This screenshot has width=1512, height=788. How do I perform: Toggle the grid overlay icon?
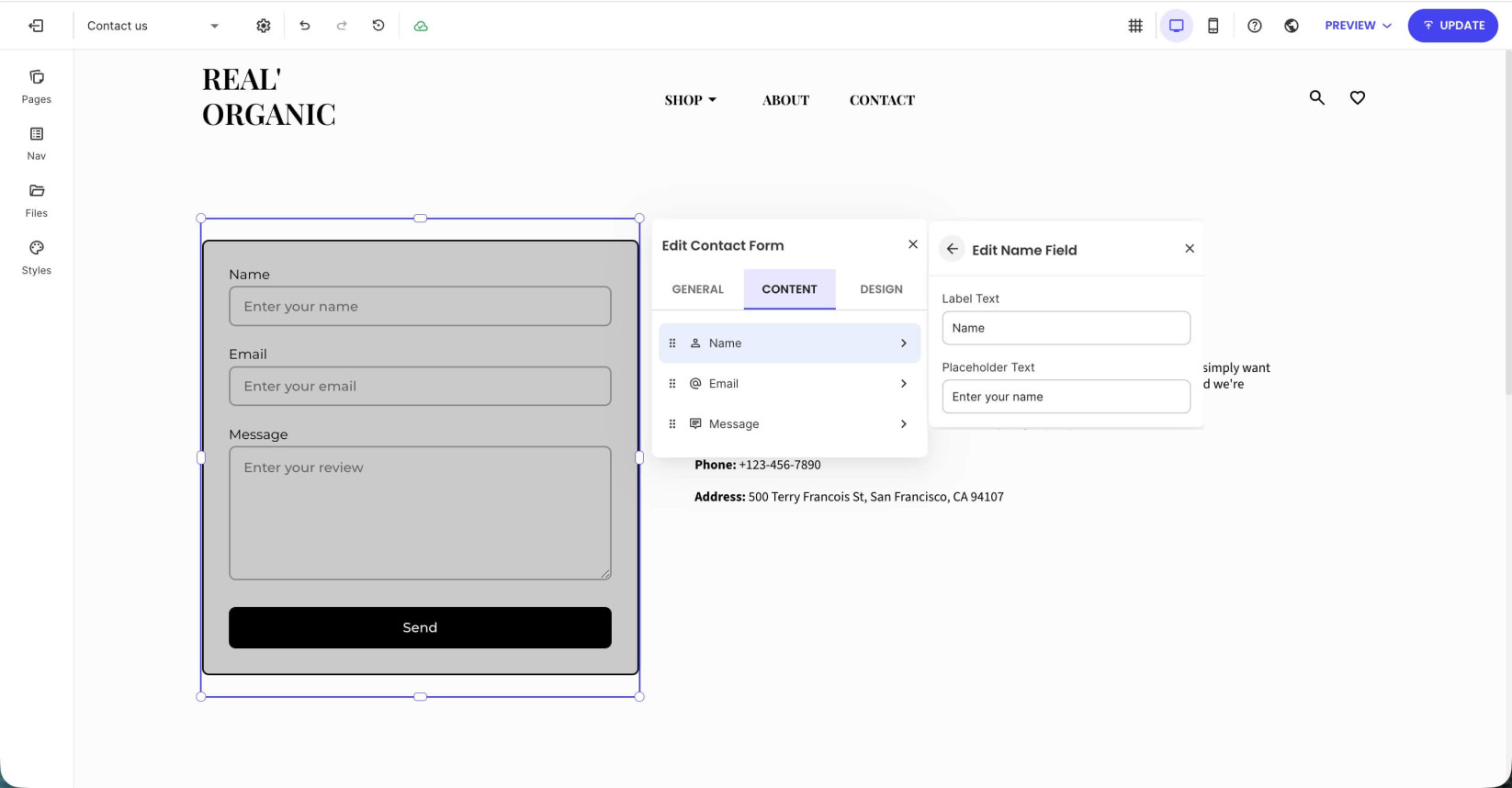(x=1135, y=26)
